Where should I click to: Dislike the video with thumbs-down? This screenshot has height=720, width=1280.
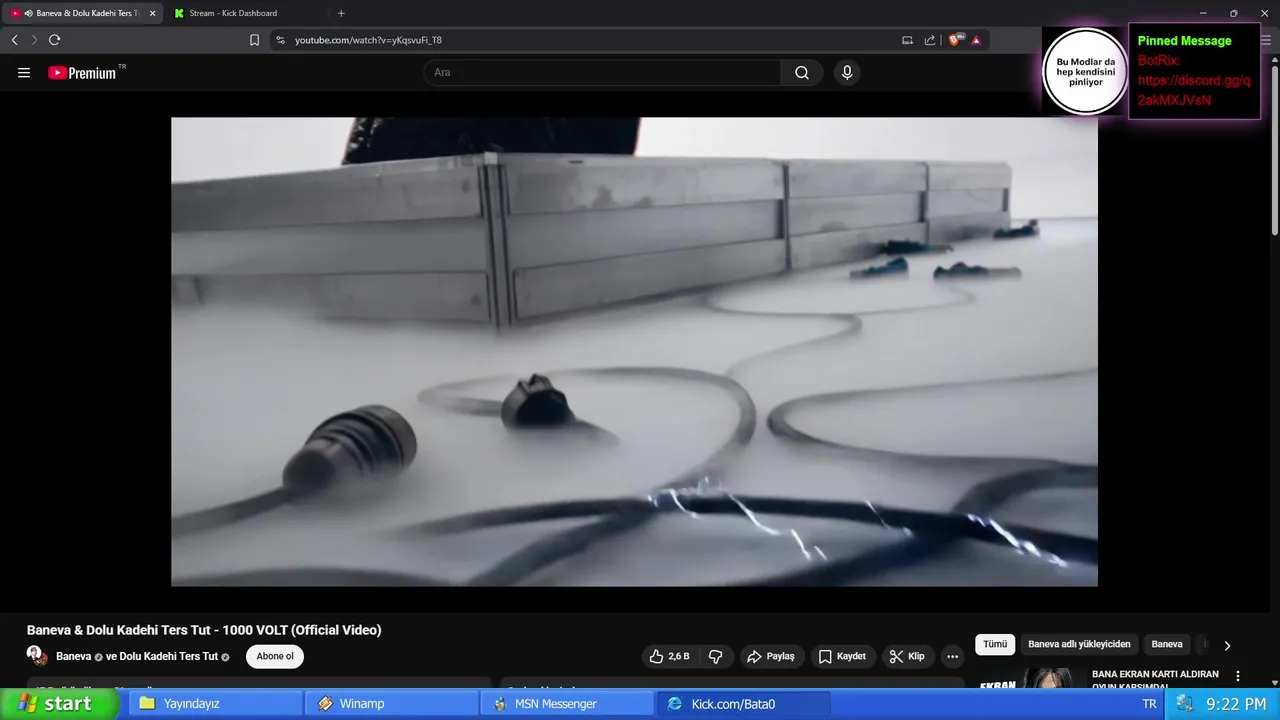[x=716, y=656]
